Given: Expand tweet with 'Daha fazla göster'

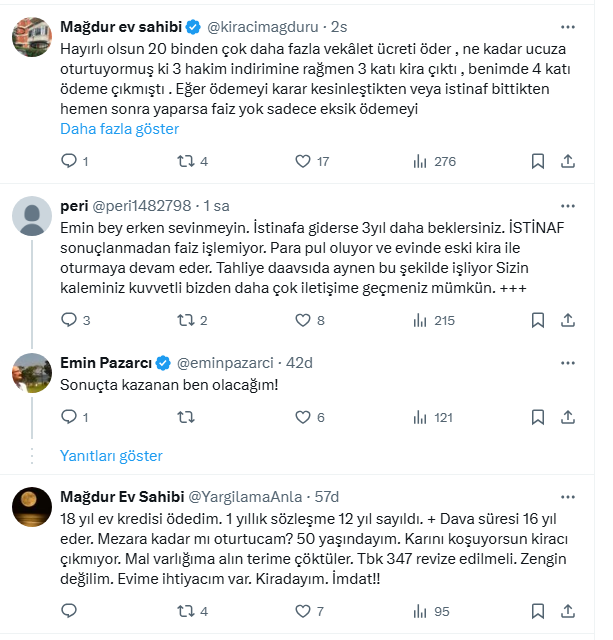Looking at the screenshot, I should coord(119,129).
